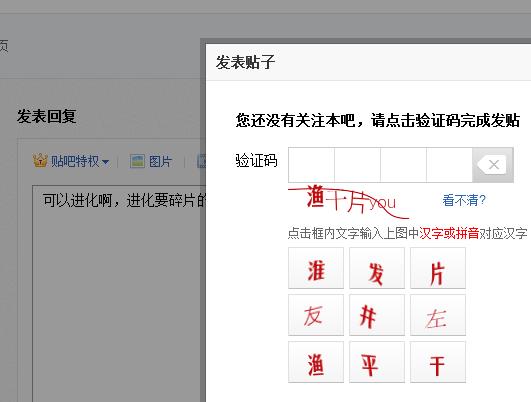Delete last captcha character with backspace icon
The height and width of the screenshot is (402, 531).
493,165
